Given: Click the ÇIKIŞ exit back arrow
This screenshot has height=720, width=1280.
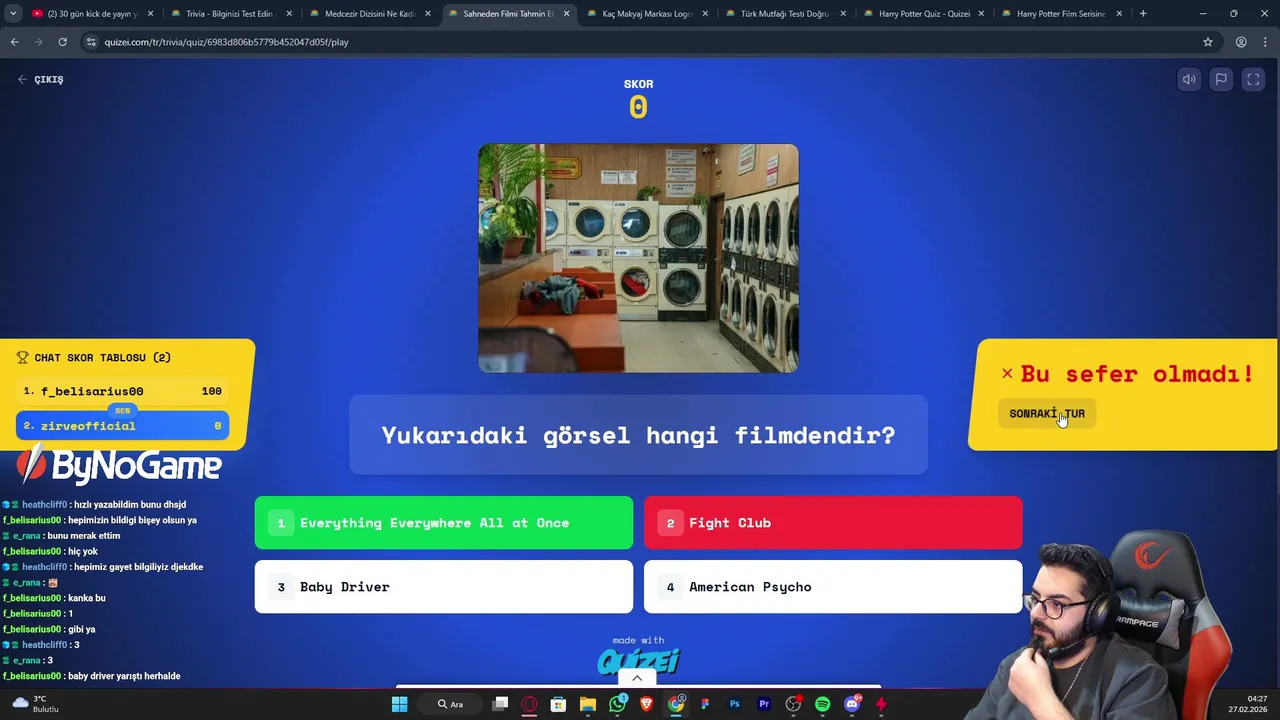Looking at the screenshot, I should click(22, 79).
